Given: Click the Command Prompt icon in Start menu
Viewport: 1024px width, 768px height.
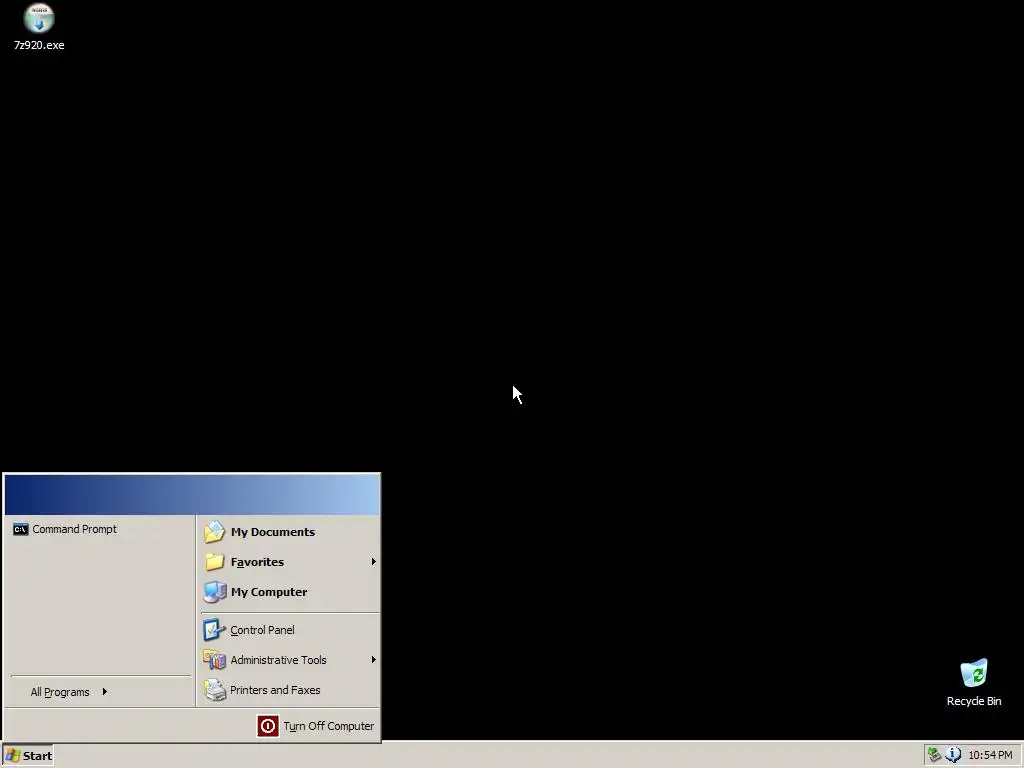Looking at the screenshot, I should 20,529.
